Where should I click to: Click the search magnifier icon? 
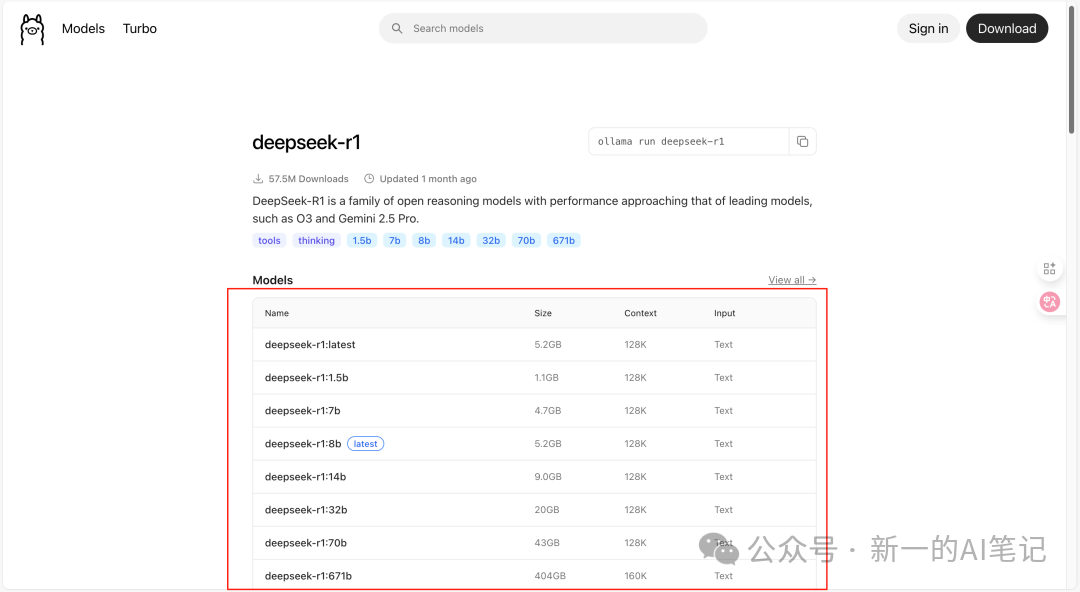(x=397, y=28)
